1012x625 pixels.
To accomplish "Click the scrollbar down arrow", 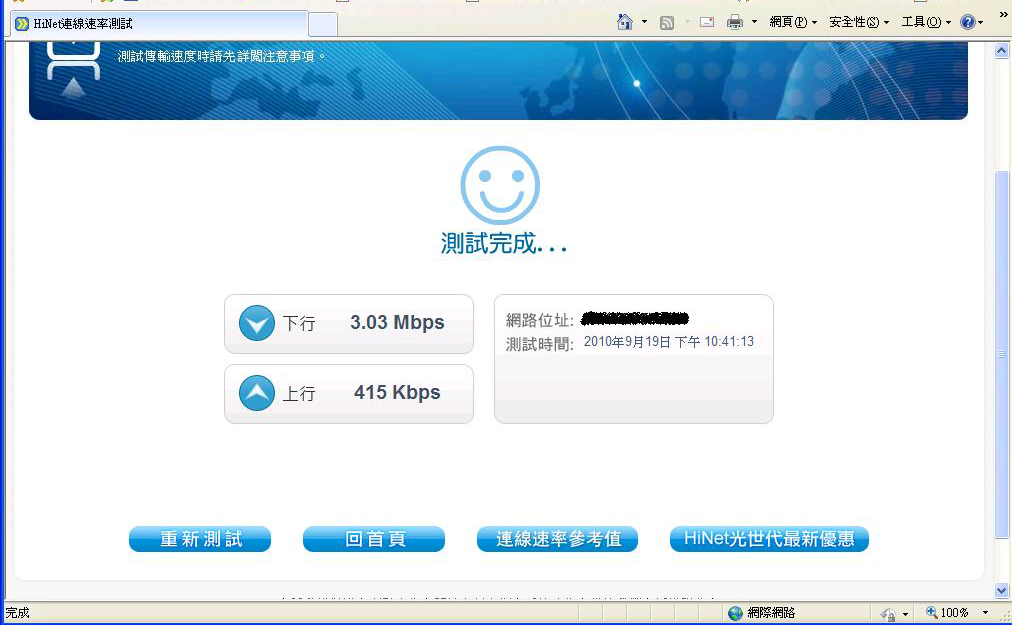I will (x=1002, y=590).
